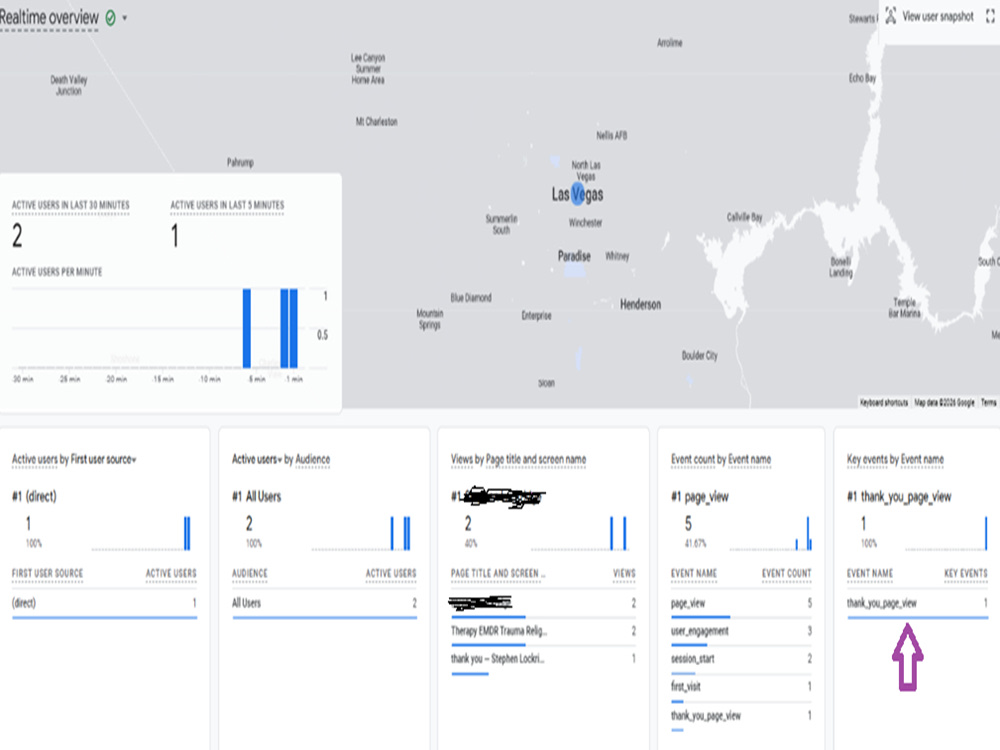Click the View user snapshot button
Viewport: 1000px width, 750px height.
coord(930,17)
